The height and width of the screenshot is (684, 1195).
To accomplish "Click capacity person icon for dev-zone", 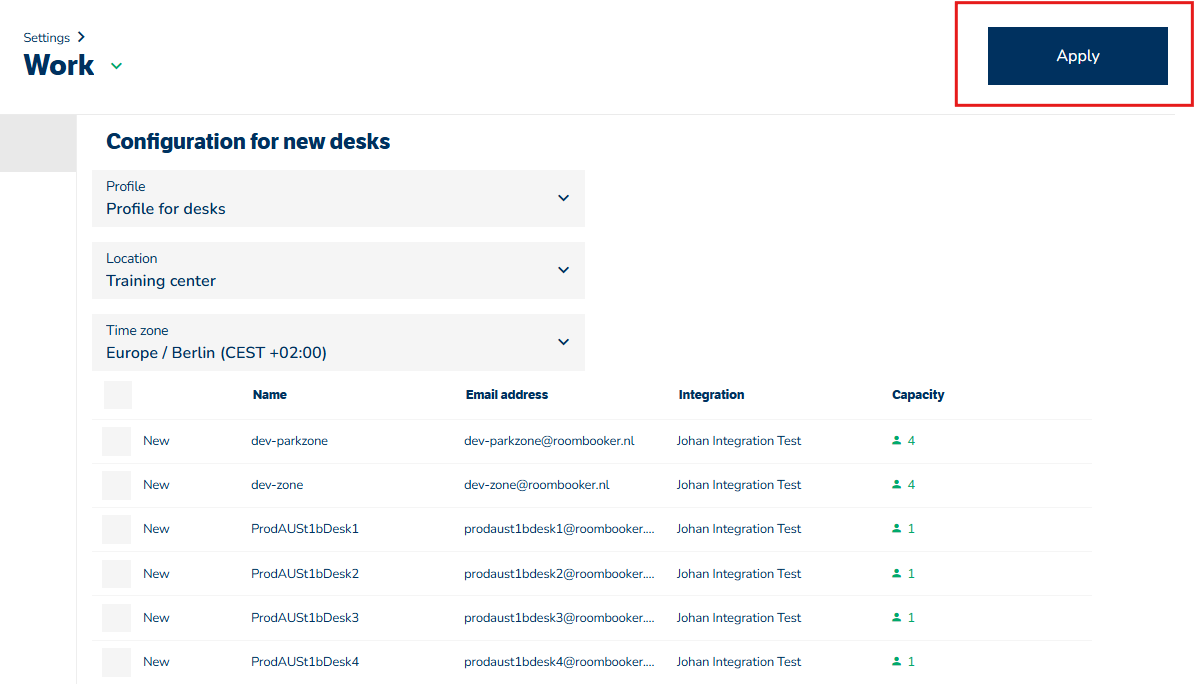I will click(896, 485).
